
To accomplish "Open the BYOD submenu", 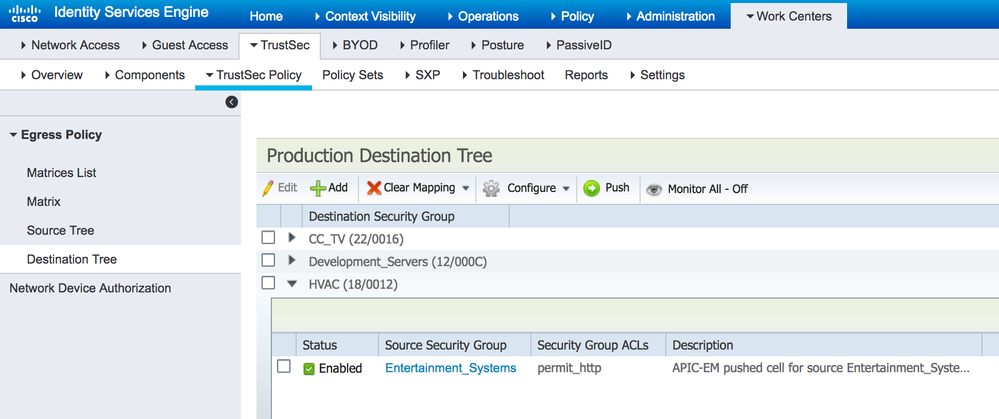I will click(x=354, y=45).
